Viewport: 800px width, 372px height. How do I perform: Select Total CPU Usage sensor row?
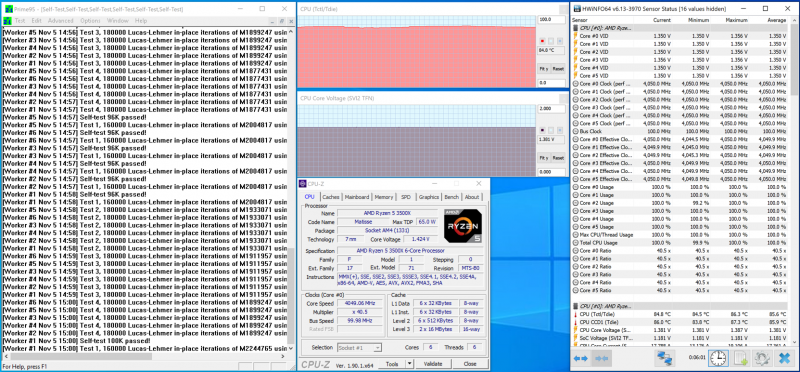tap(681, 242)
